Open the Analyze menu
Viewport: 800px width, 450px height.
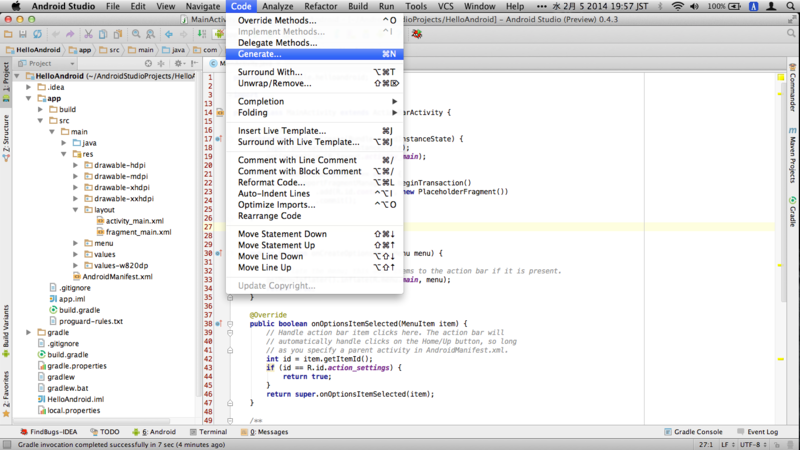[278, 6]
